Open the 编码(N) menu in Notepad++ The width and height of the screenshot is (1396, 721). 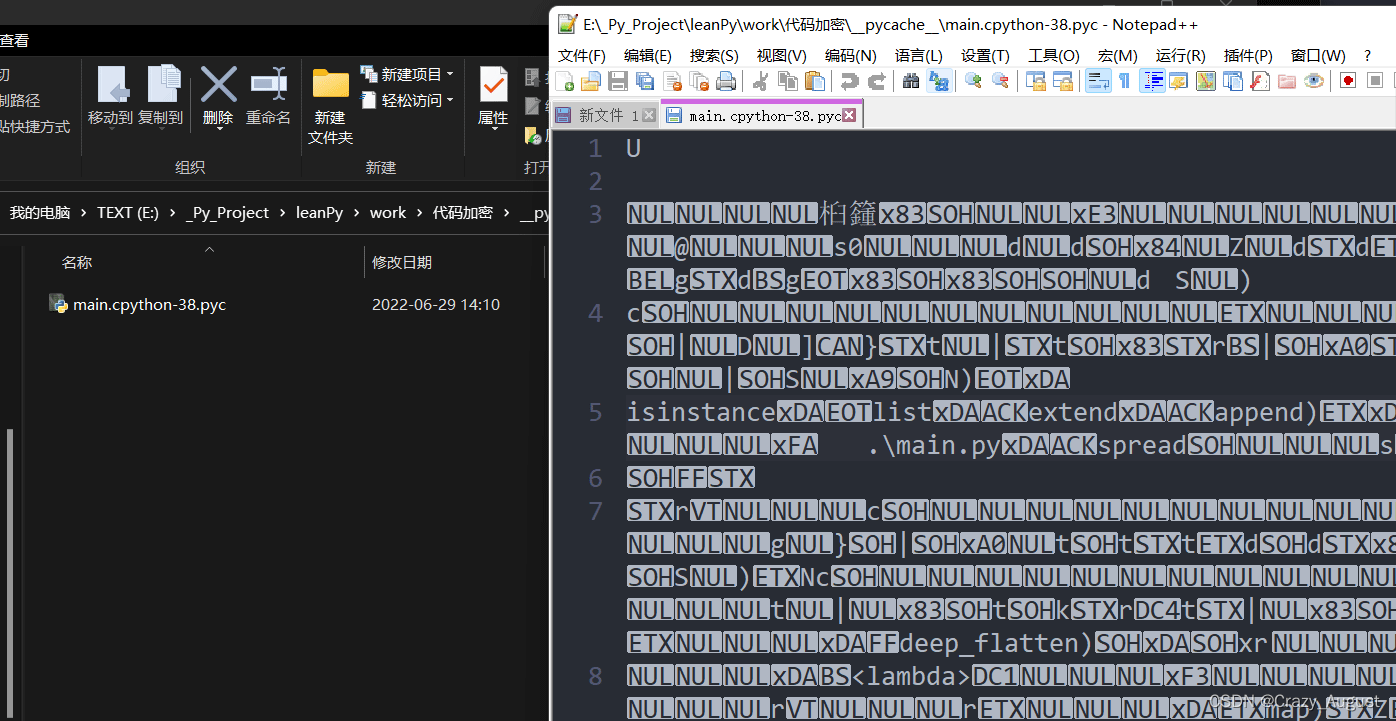click(850, 56)
